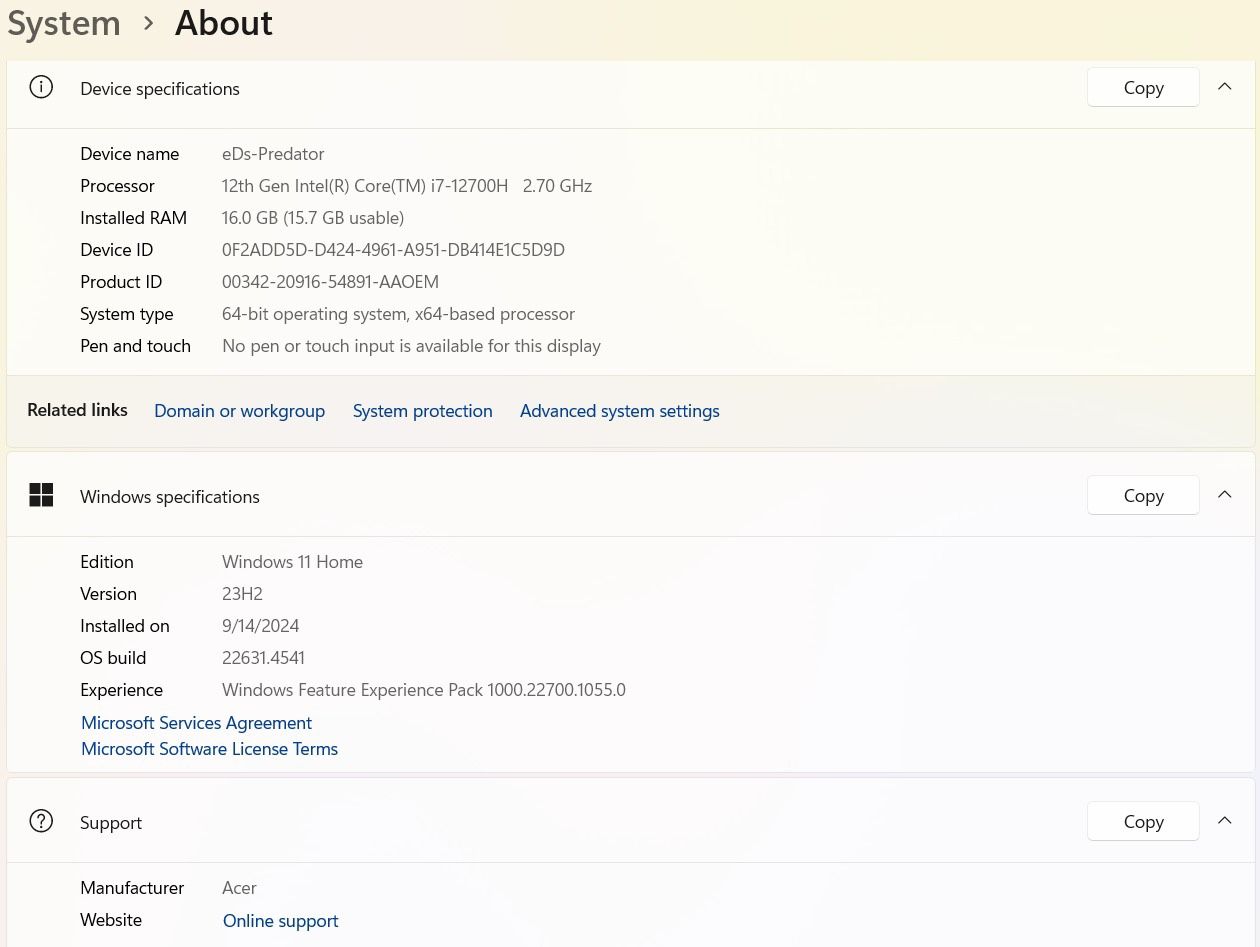This screenshot has width=1260, height=947.
Task: Click the Device ID label
Action: pyautogui.click(x=116, y=250)
